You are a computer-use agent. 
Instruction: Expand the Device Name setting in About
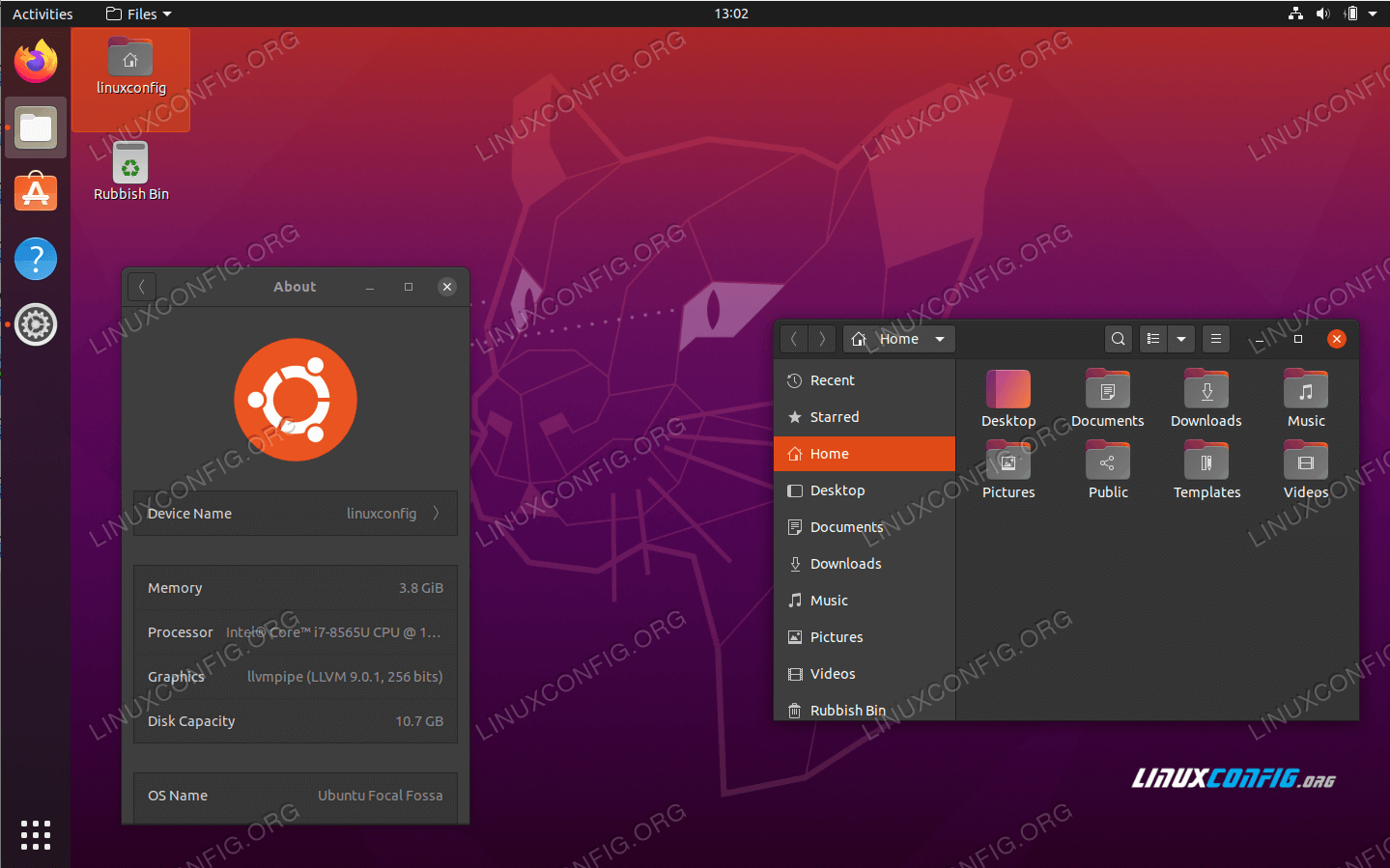[x=436, y=513]
